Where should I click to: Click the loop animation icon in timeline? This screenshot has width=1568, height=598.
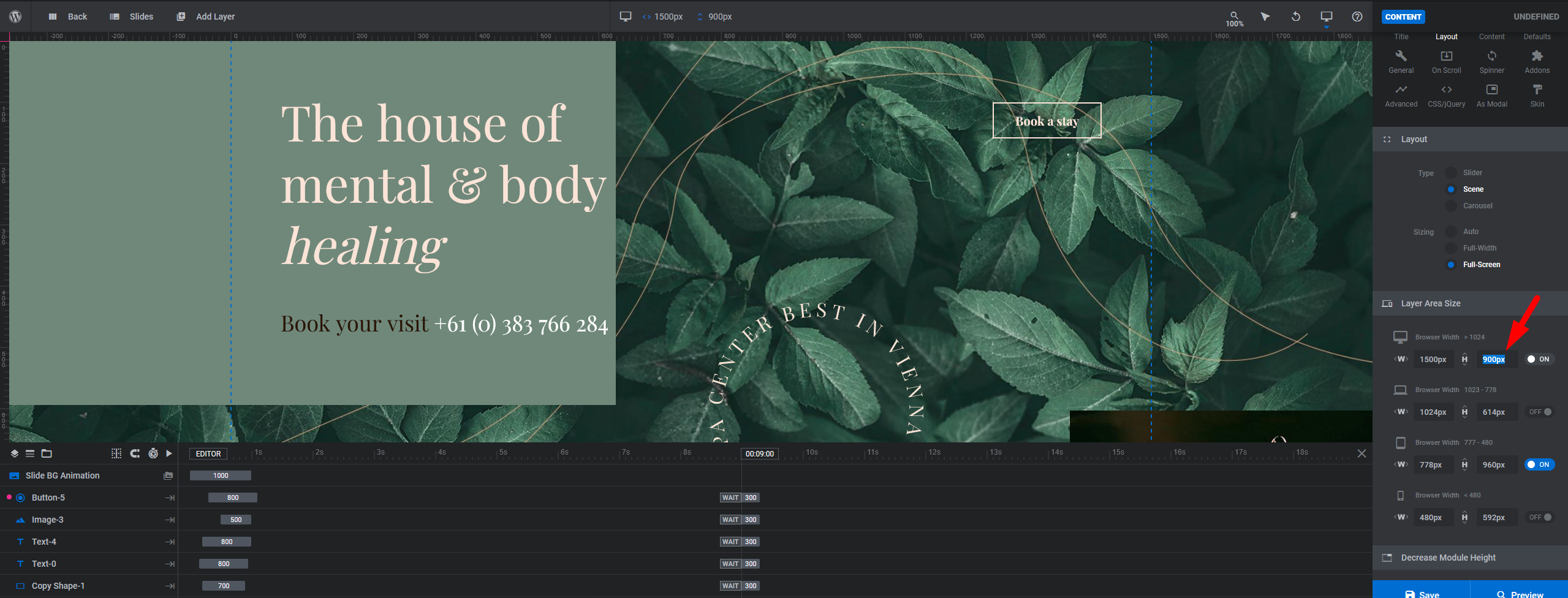(x=135, y=453)
